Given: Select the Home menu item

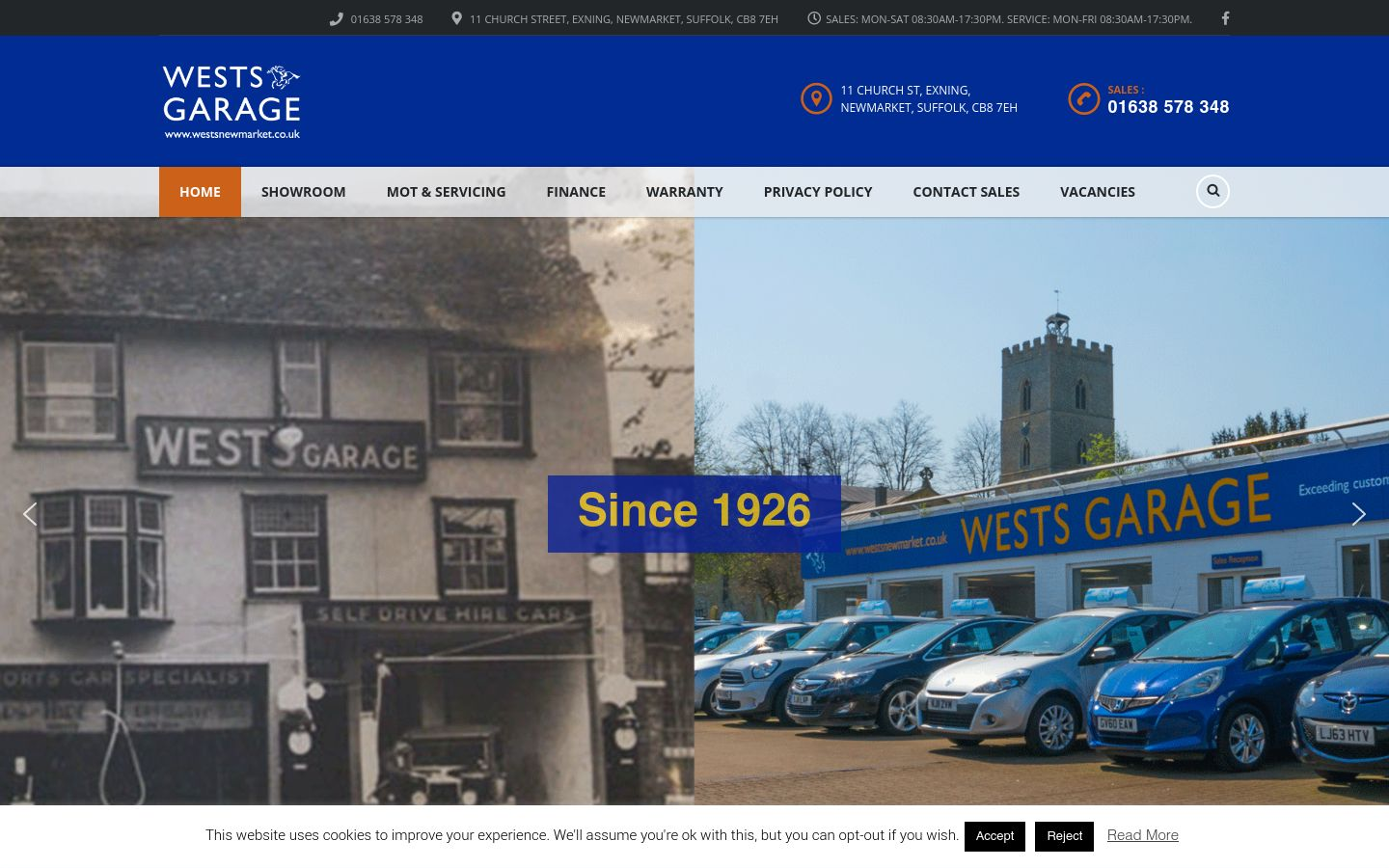Looking at the screenshot, I should [200, 192].
